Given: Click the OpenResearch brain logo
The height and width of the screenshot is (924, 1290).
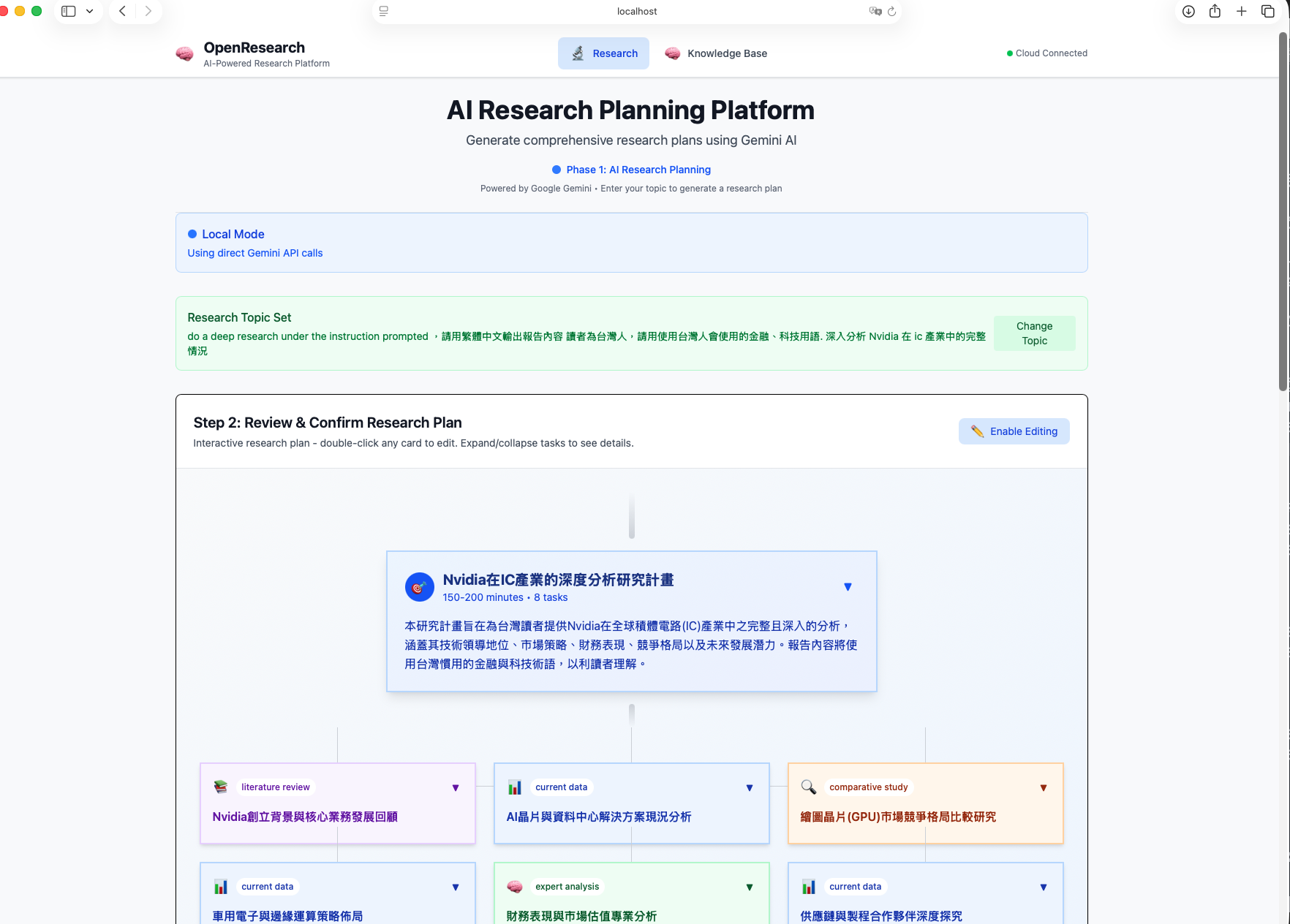Looking at the screenshot, I should pyautogui.click(x=184, y=53).
